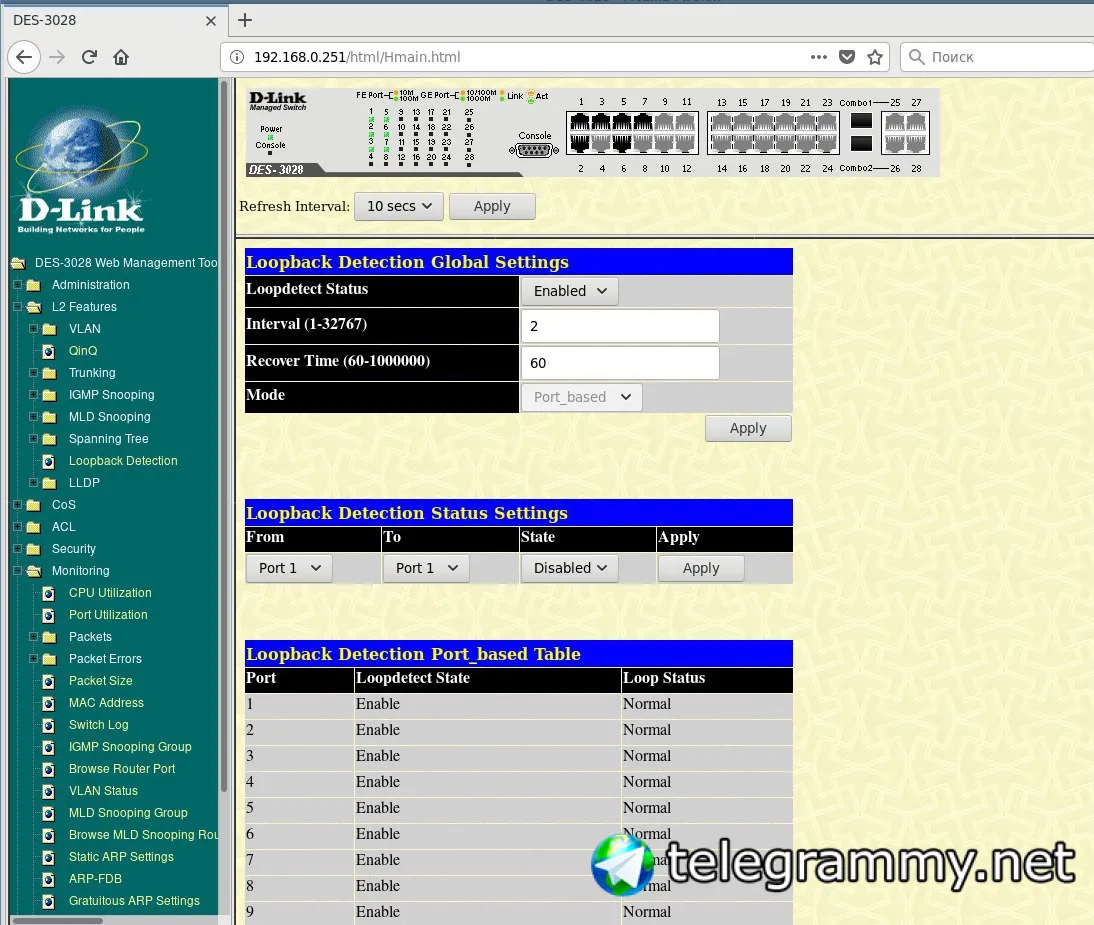The width and height of the screenshot is (1094, 925).
Task: Open MLD Snooping Group in the tree
Action: [x=128, y=813]
